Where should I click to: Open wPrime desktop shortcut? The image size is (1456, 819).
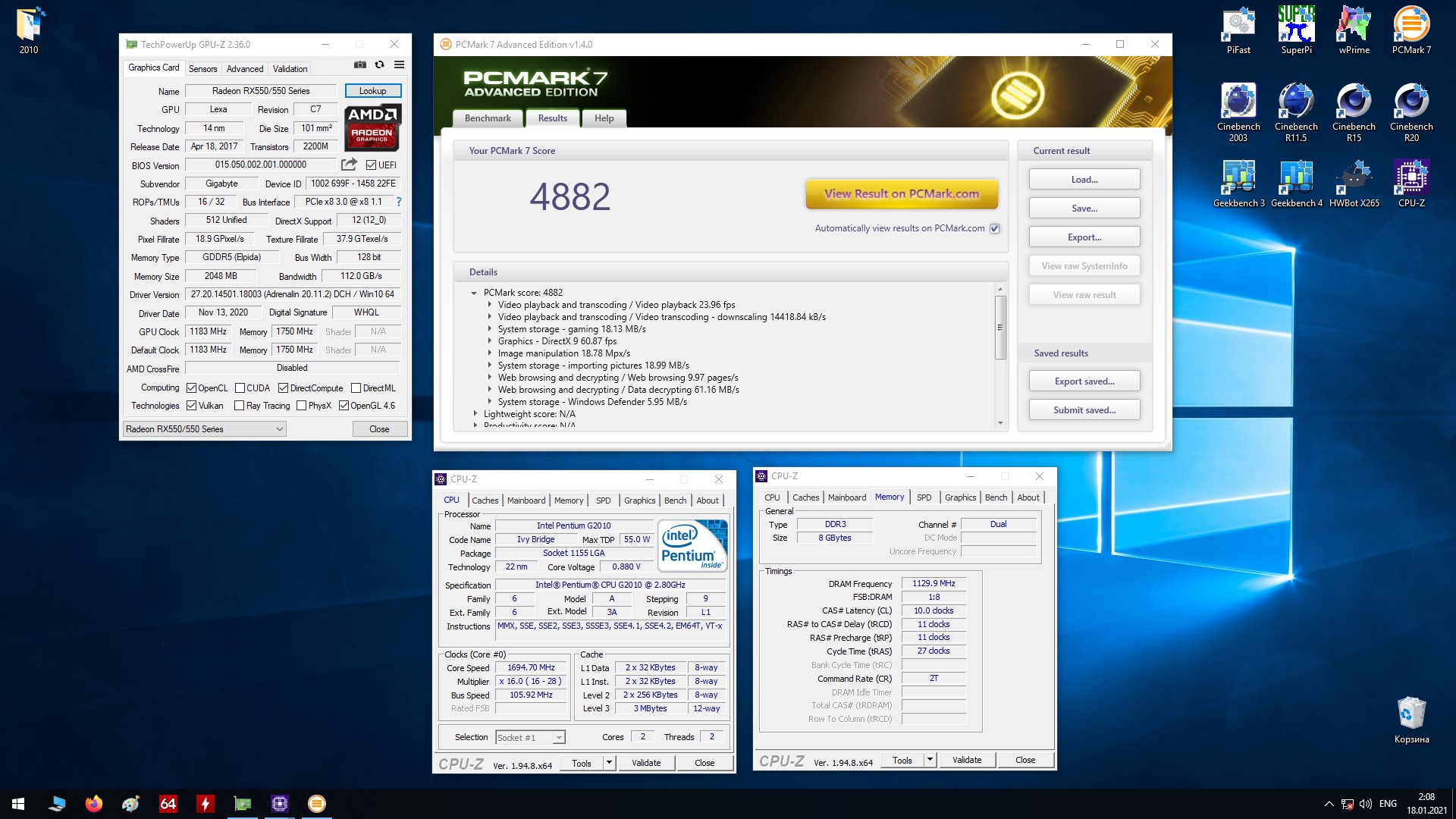1354,30
